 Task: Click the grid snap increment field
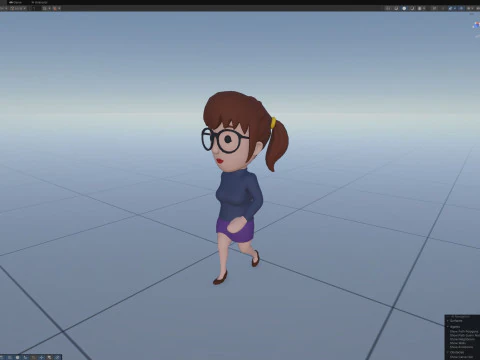tap(35, 8)
